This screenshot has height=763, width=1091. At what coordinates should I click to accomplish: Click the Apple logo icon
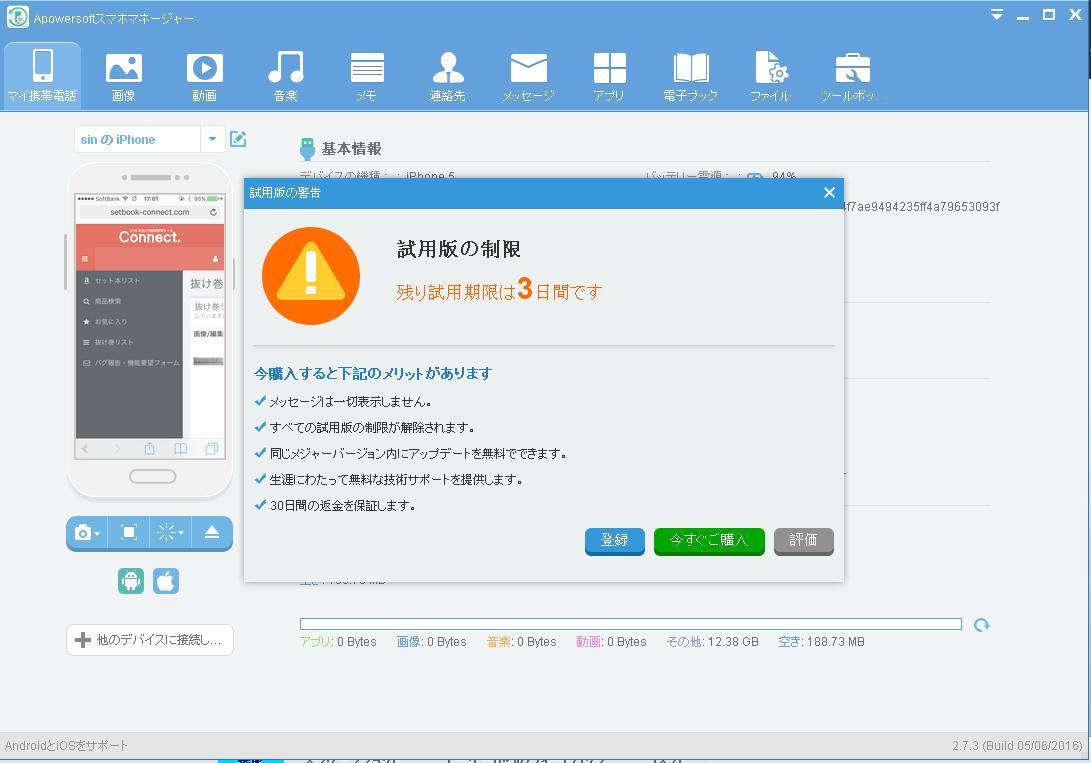[x=166, y=581]
